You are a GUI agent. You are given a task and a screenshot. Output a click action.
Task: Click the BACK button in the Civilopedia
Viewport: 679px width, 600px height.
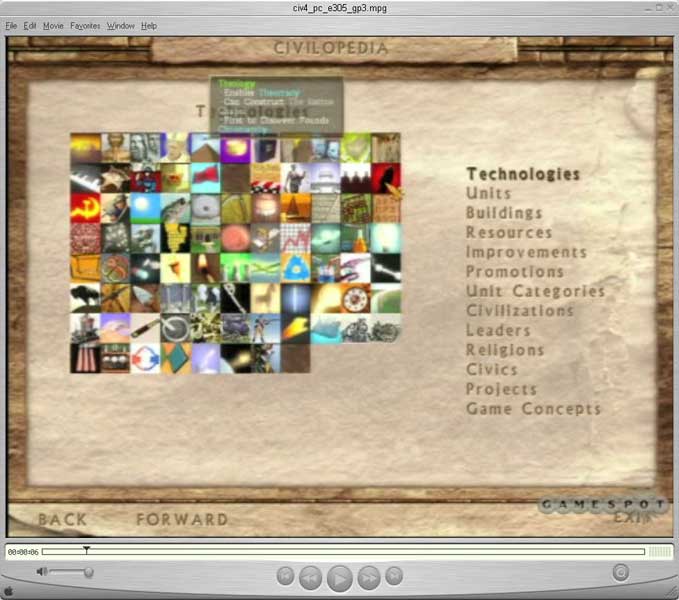(x=62, y=519)
